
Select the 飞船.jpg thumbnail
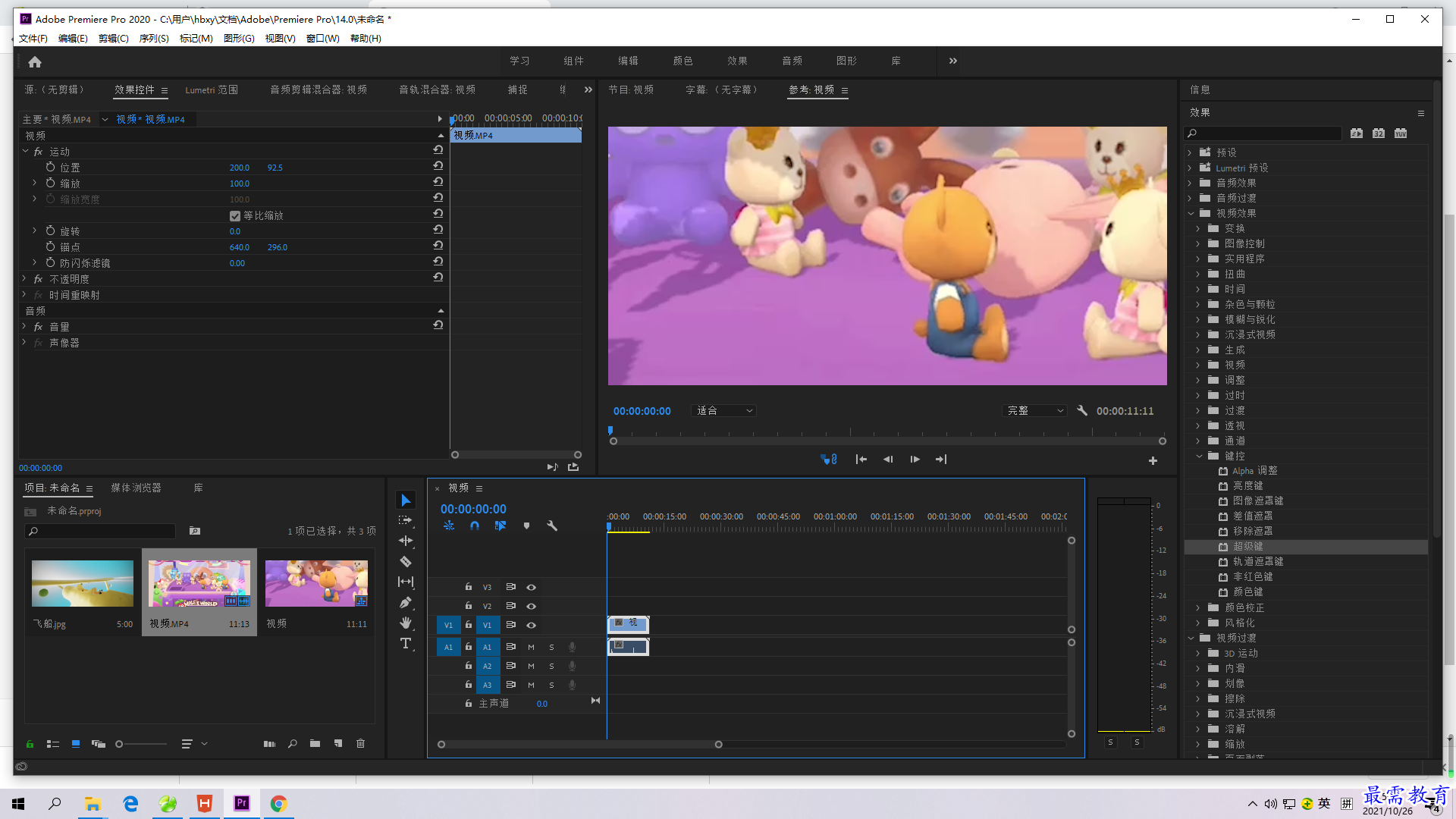pos(83,583)
